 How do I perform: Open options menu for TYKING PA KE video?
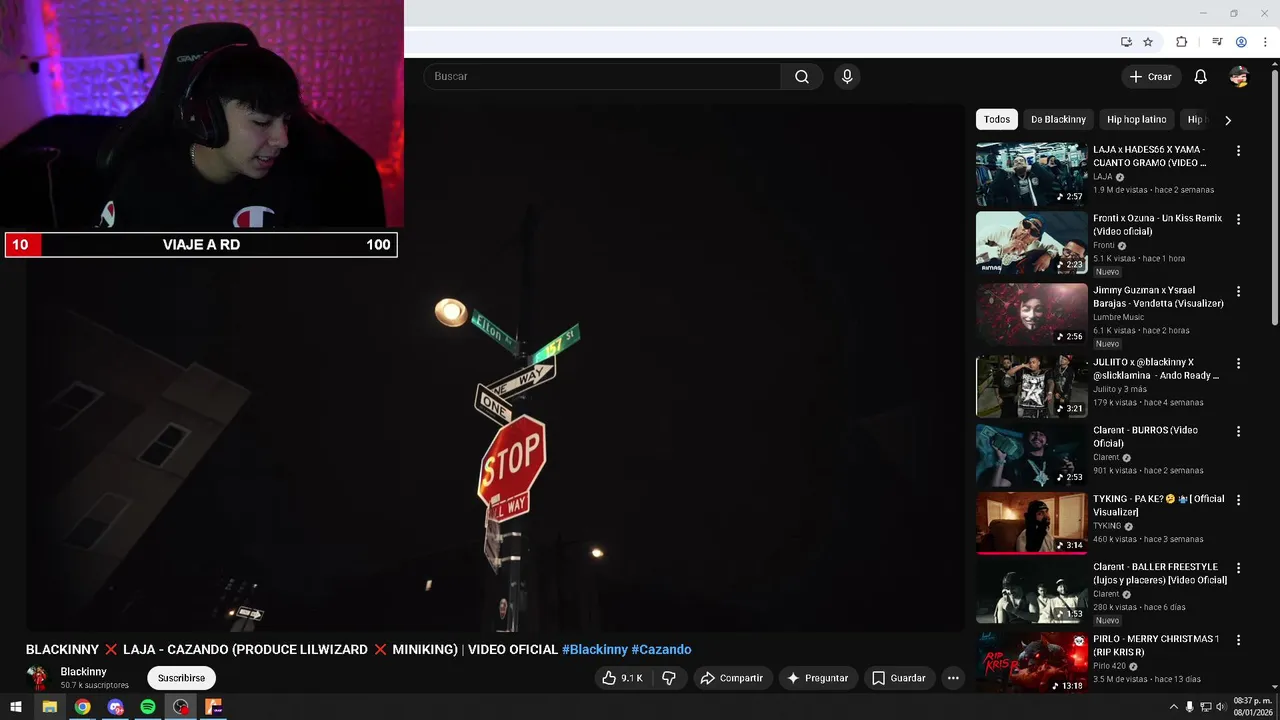tap(1238, 499)
